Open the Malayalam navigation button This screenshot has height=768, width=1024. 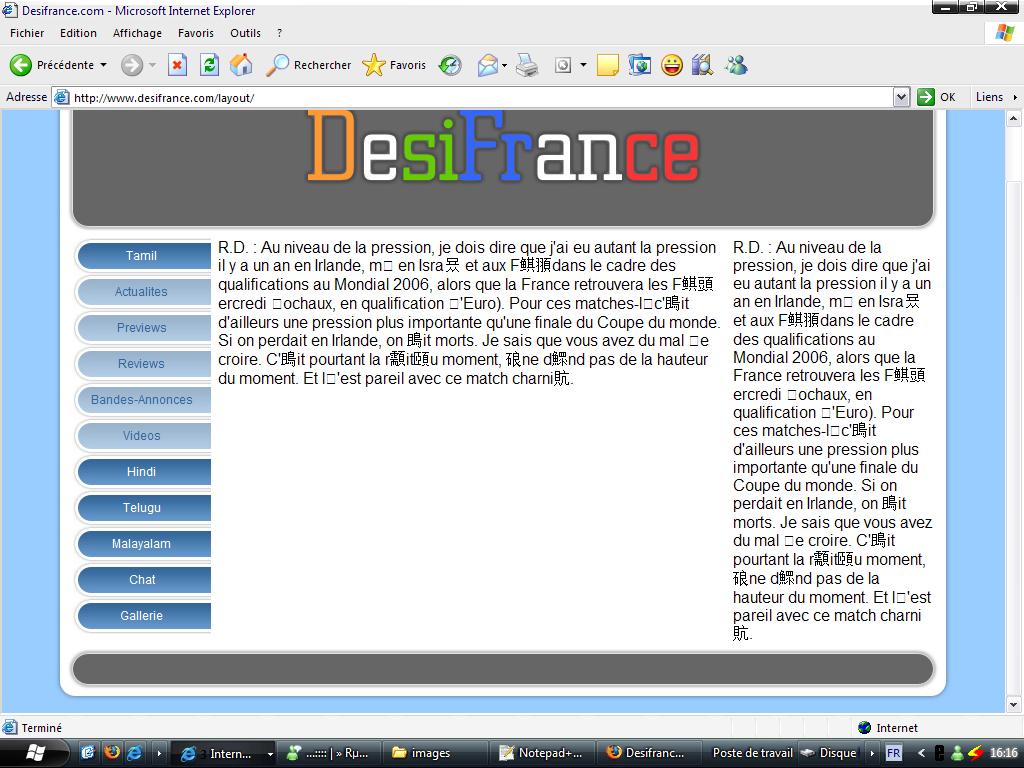point(144,543)
